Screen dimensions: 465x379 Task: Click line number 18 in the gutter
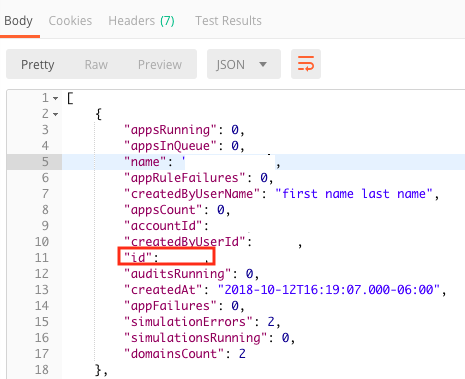point(42,370)
